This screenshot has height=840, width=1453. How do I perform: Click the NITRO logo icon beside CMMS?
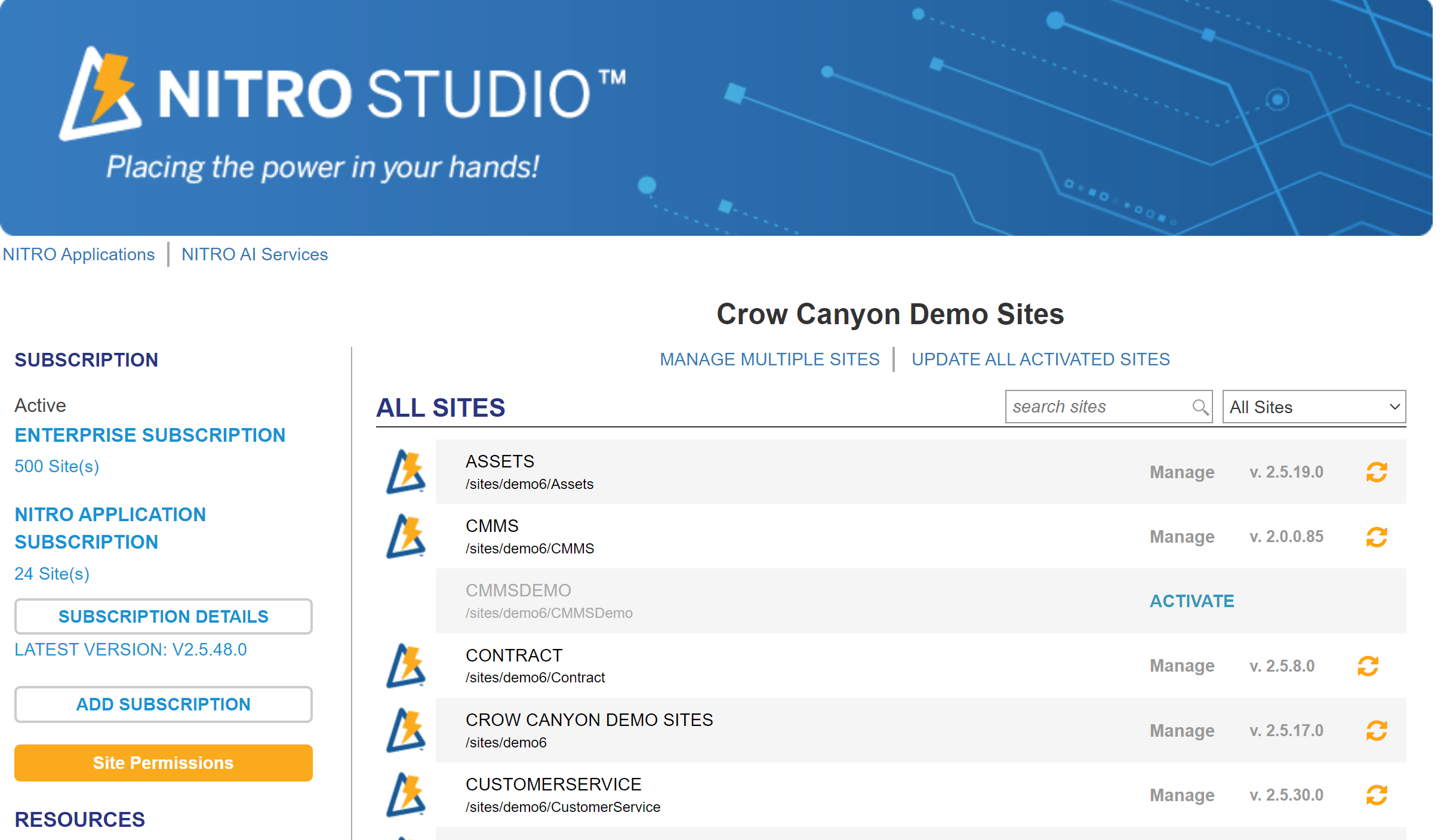click(x=406, y=536)
